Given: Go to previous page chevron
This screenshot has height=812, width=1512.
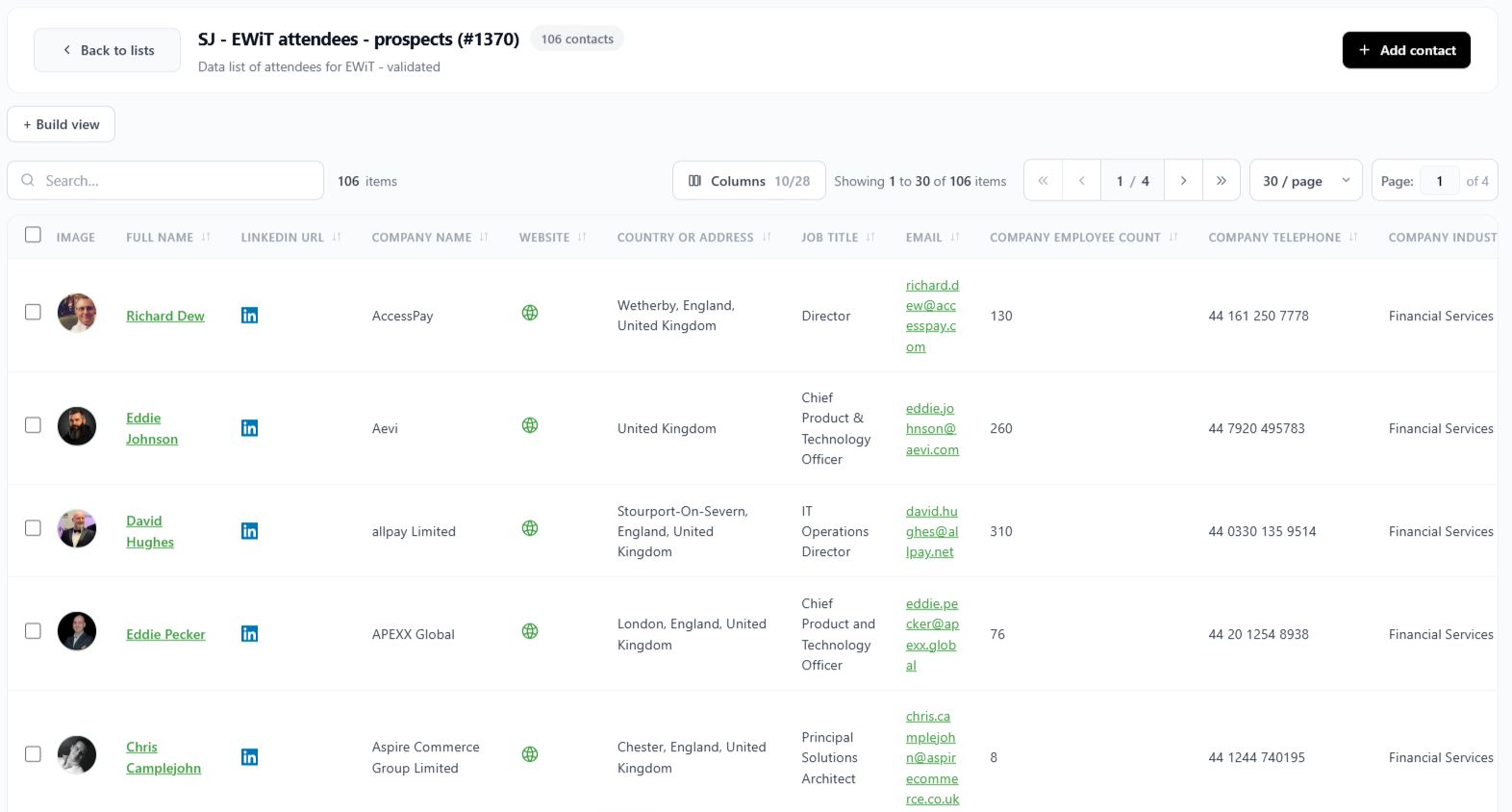Looking at the screenshot, I should pos(1082,181).
